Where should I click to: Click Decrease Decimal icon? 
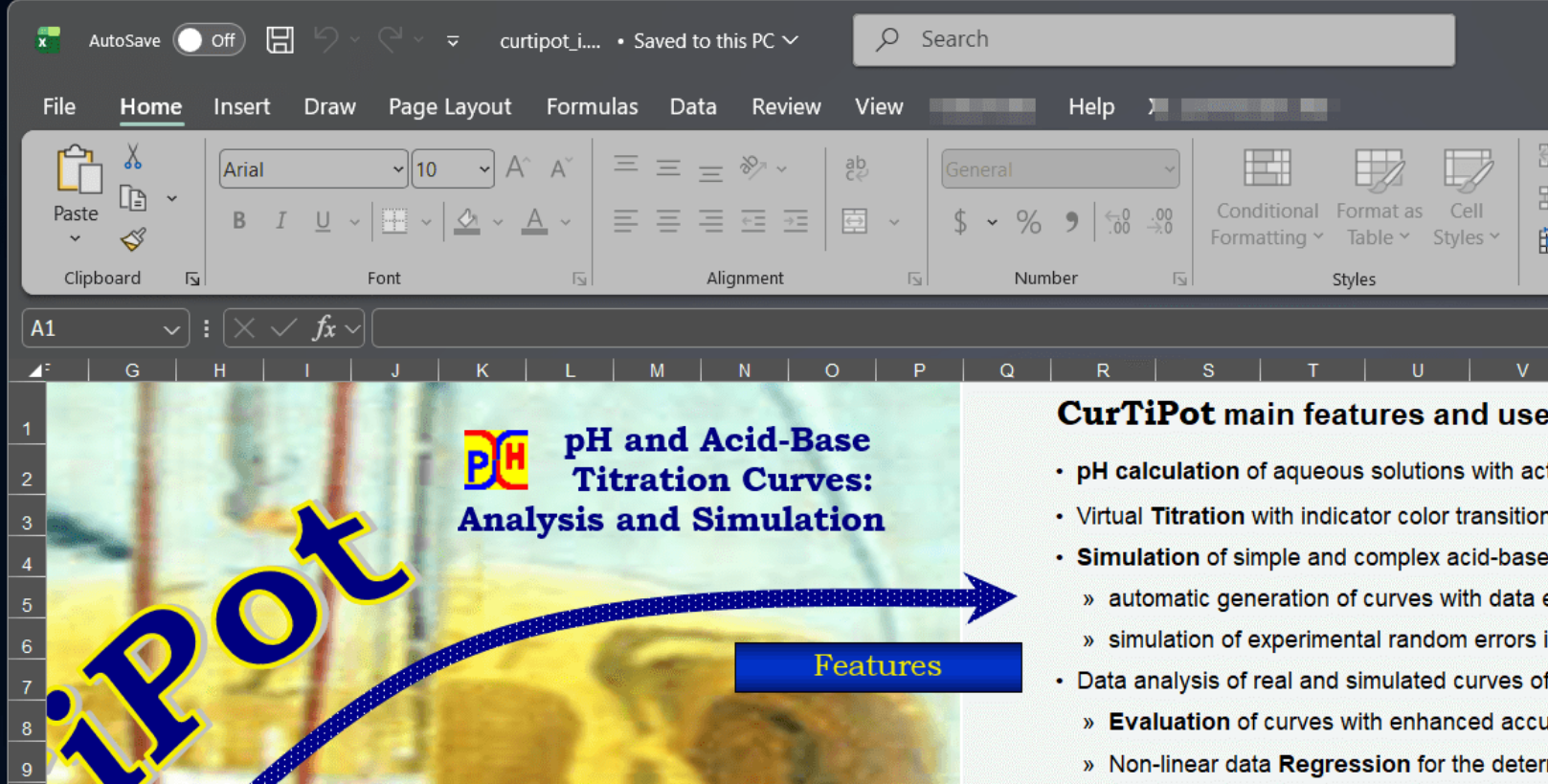click(1160, 222)
